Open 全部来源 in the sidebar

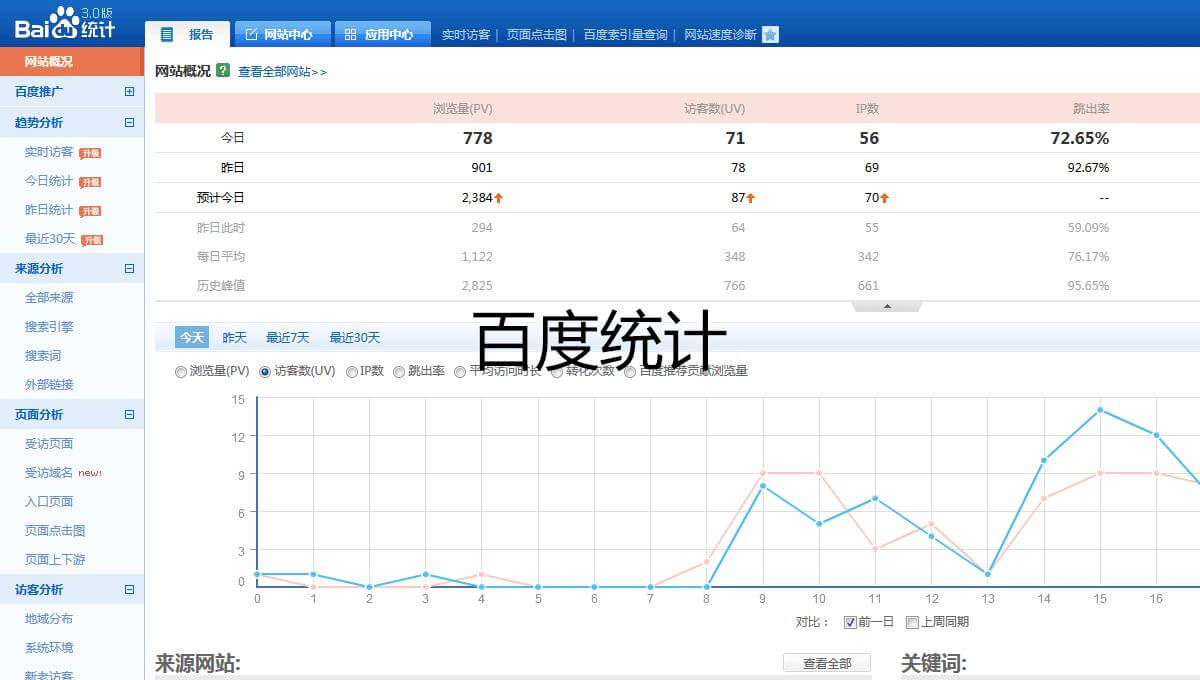[49, 298]
